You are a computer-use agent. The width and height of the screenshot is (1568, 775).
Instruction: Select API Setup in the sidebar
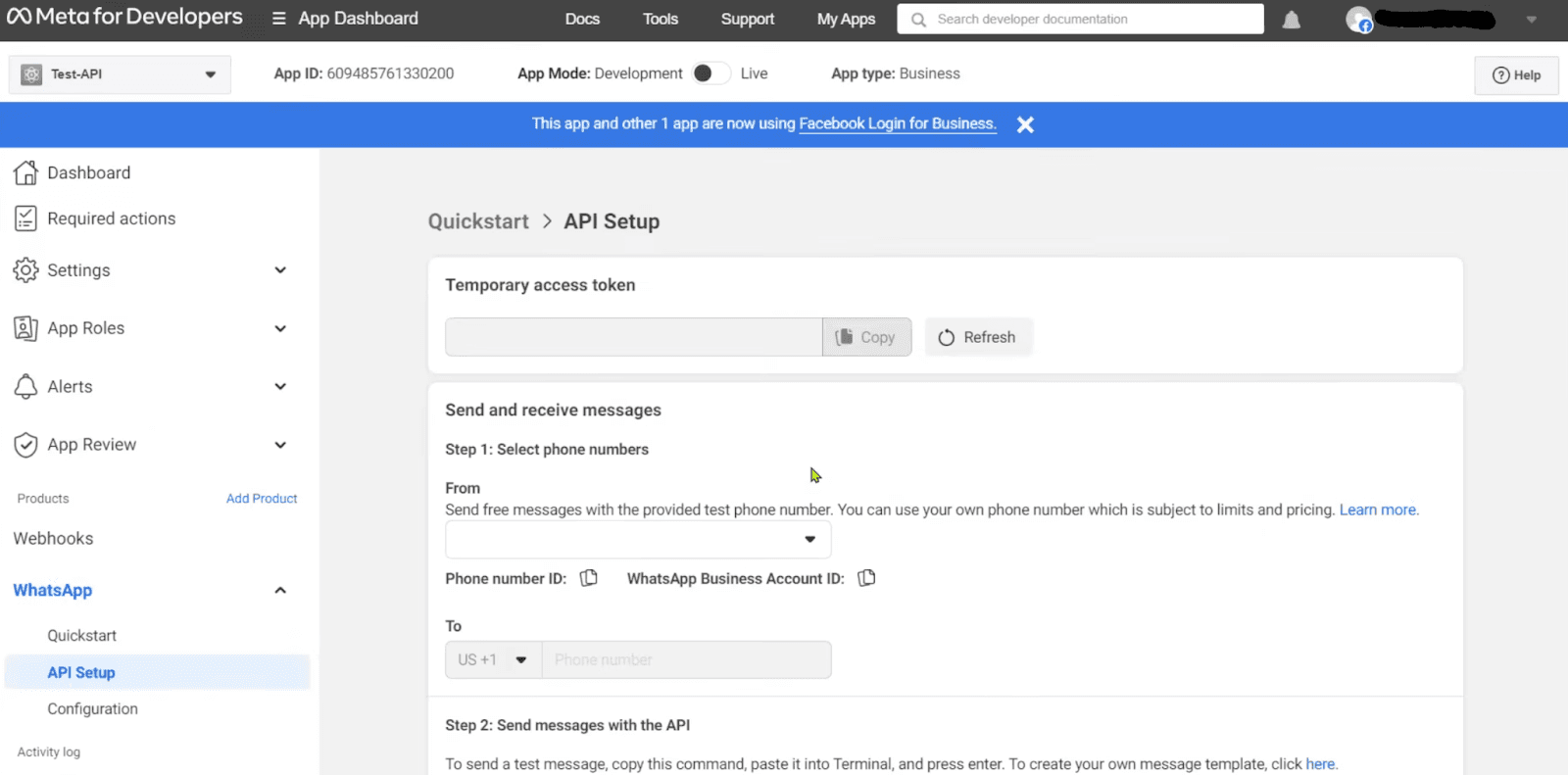point(157,673)
